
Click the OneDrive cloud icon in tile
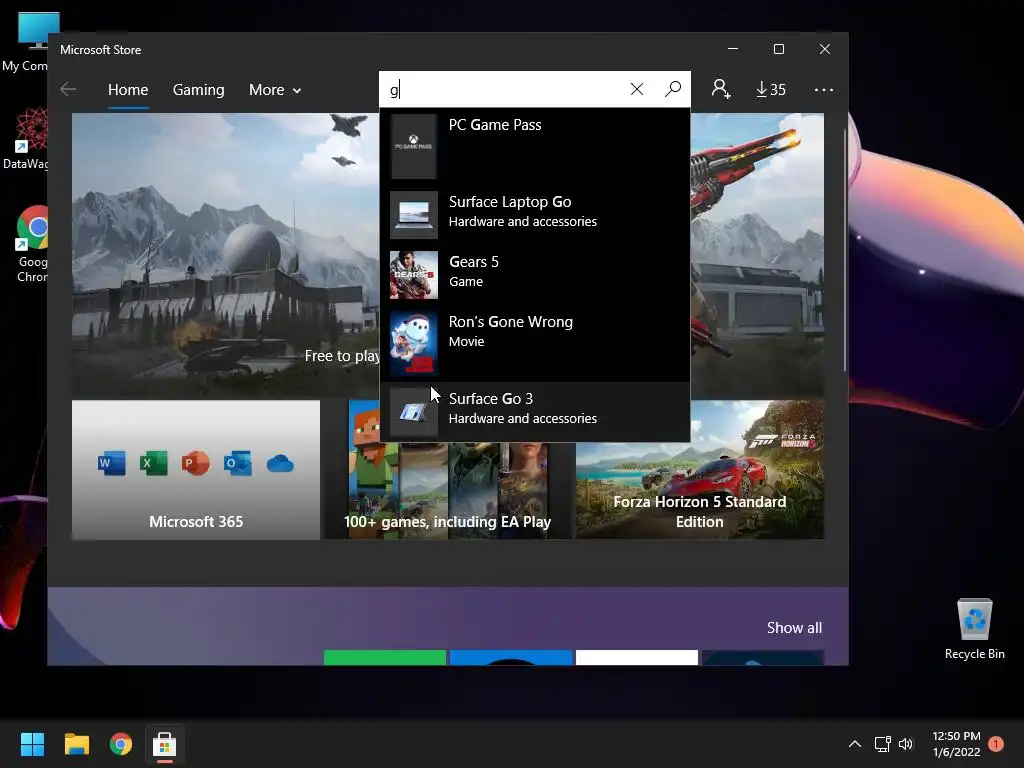pos(280,464)
